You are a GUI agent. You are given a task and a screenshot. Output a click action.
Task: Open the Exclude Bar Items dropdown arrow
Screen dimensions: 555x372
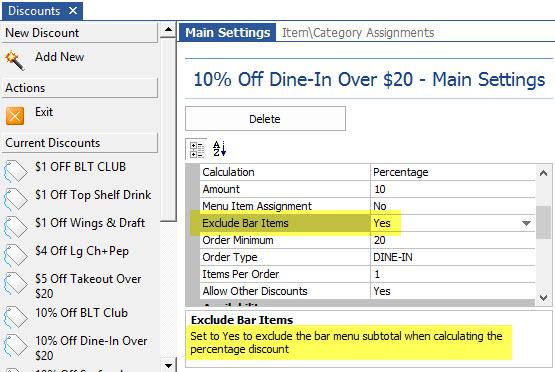[x=526, y=223]
